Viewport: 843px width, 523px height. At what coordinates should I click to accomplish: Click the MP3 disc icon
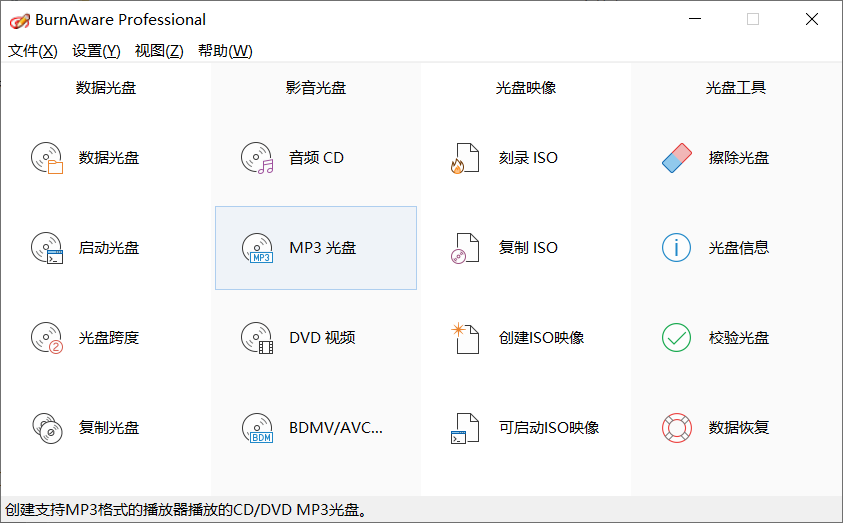coord(257,248)
